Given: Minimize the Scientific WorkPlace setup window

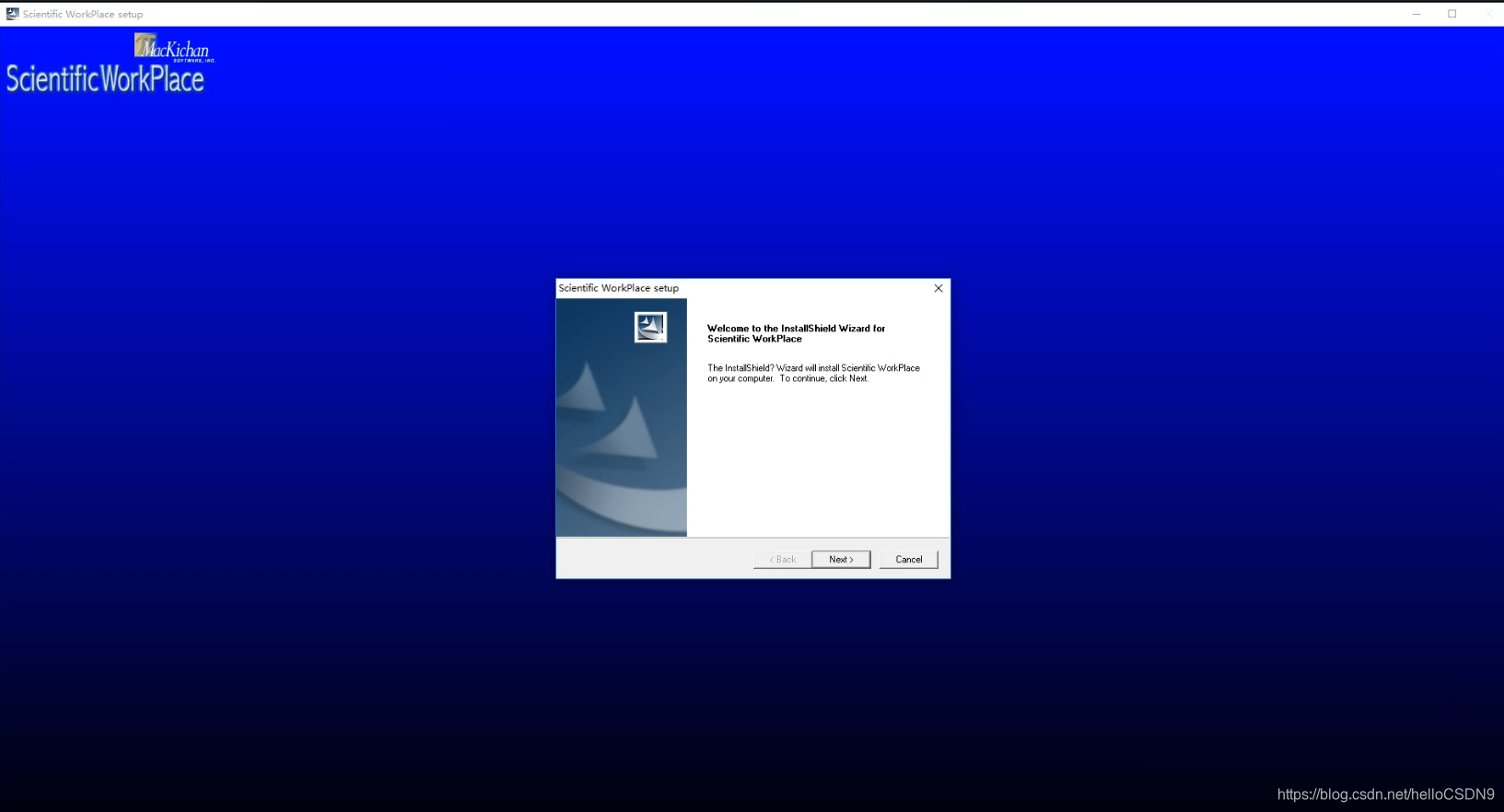Looking at the screenshot, I should pos(1417,14).
